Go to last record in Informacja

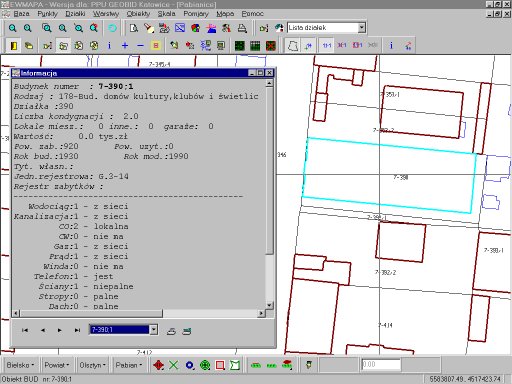click(77, 330)
